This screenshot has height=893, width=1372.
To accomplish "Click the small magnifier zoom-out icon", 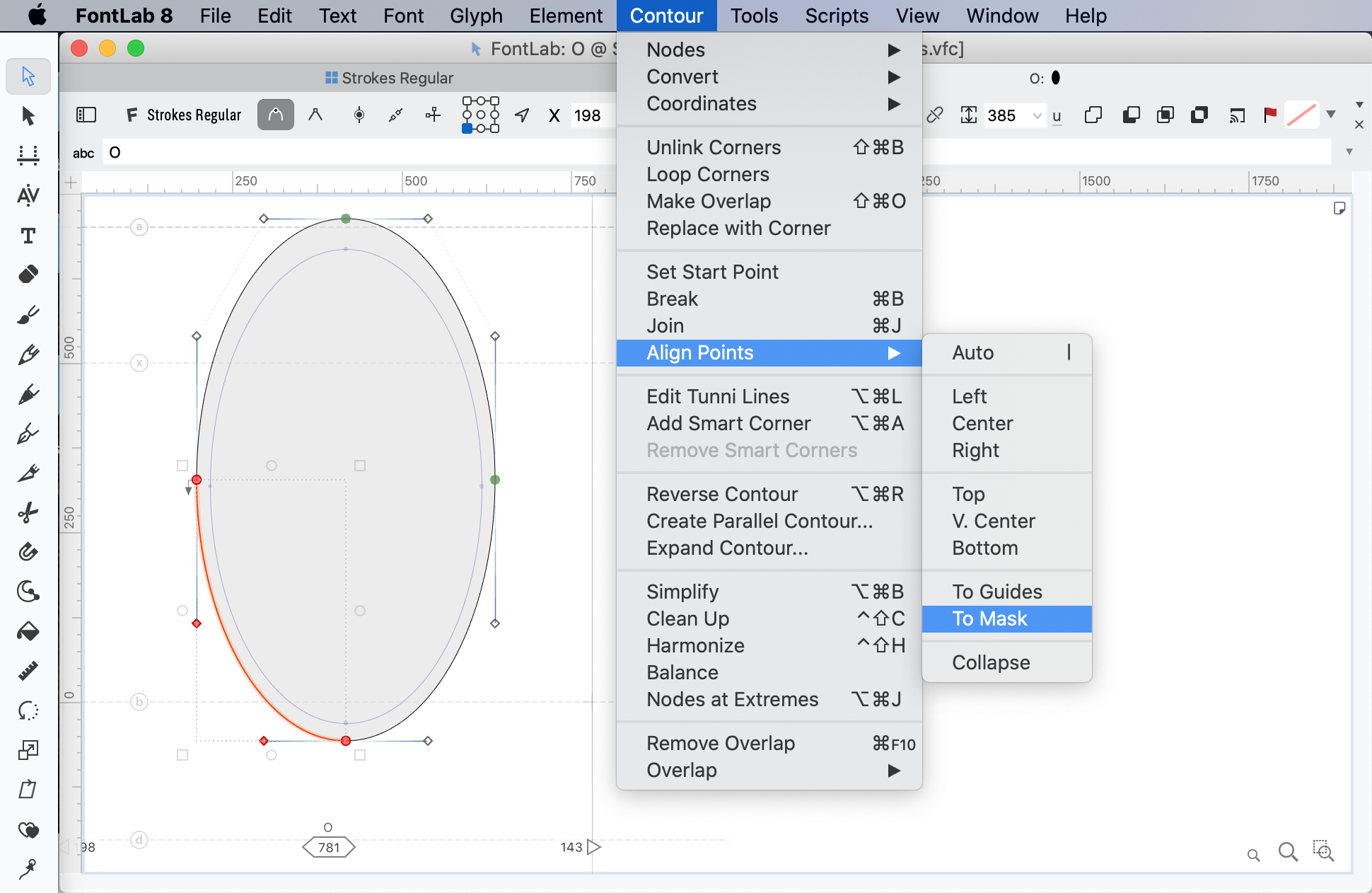I will click(x=1254, y=855).
